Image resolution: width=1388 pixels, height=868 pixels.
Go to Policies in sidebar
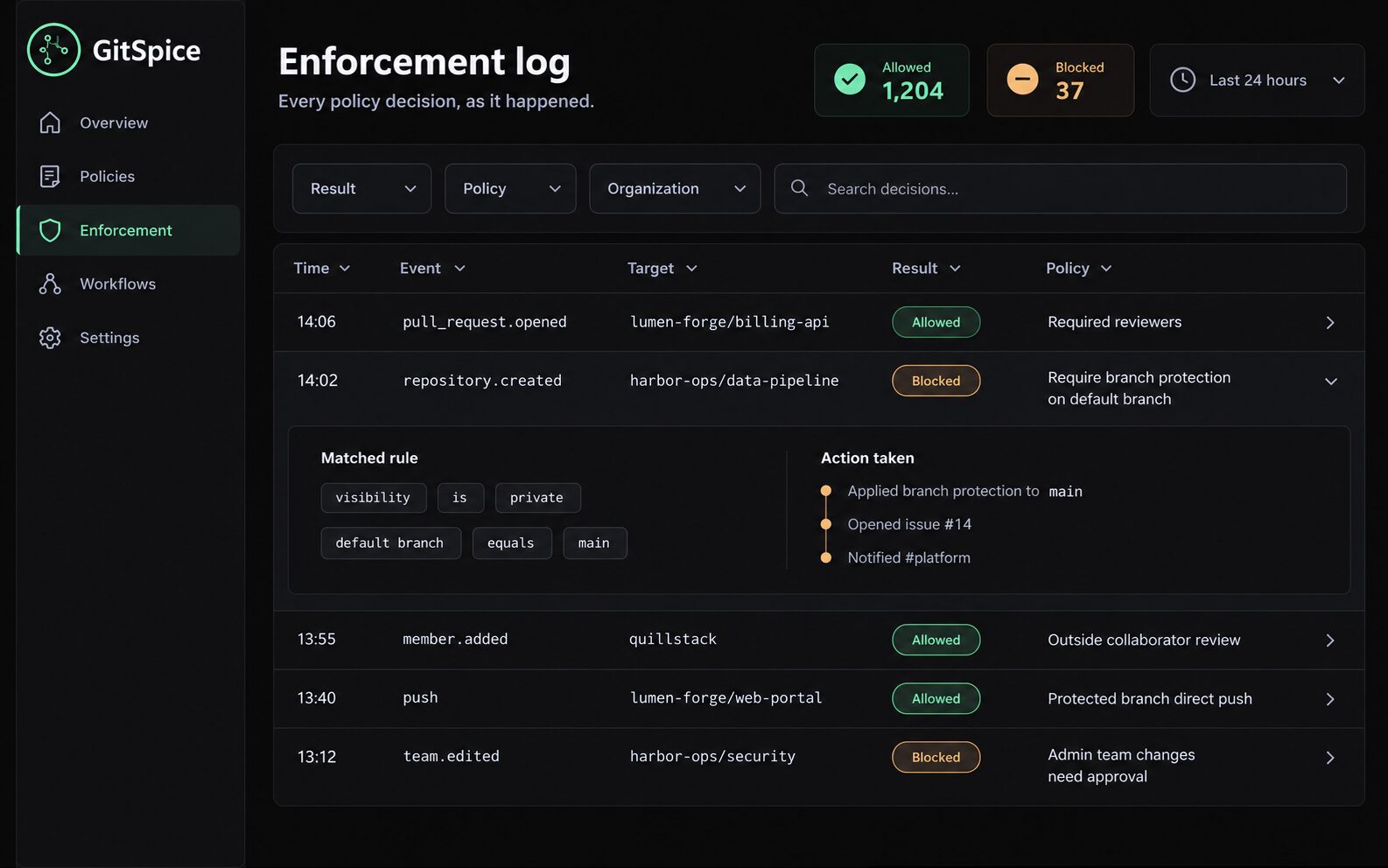(128, 176)
